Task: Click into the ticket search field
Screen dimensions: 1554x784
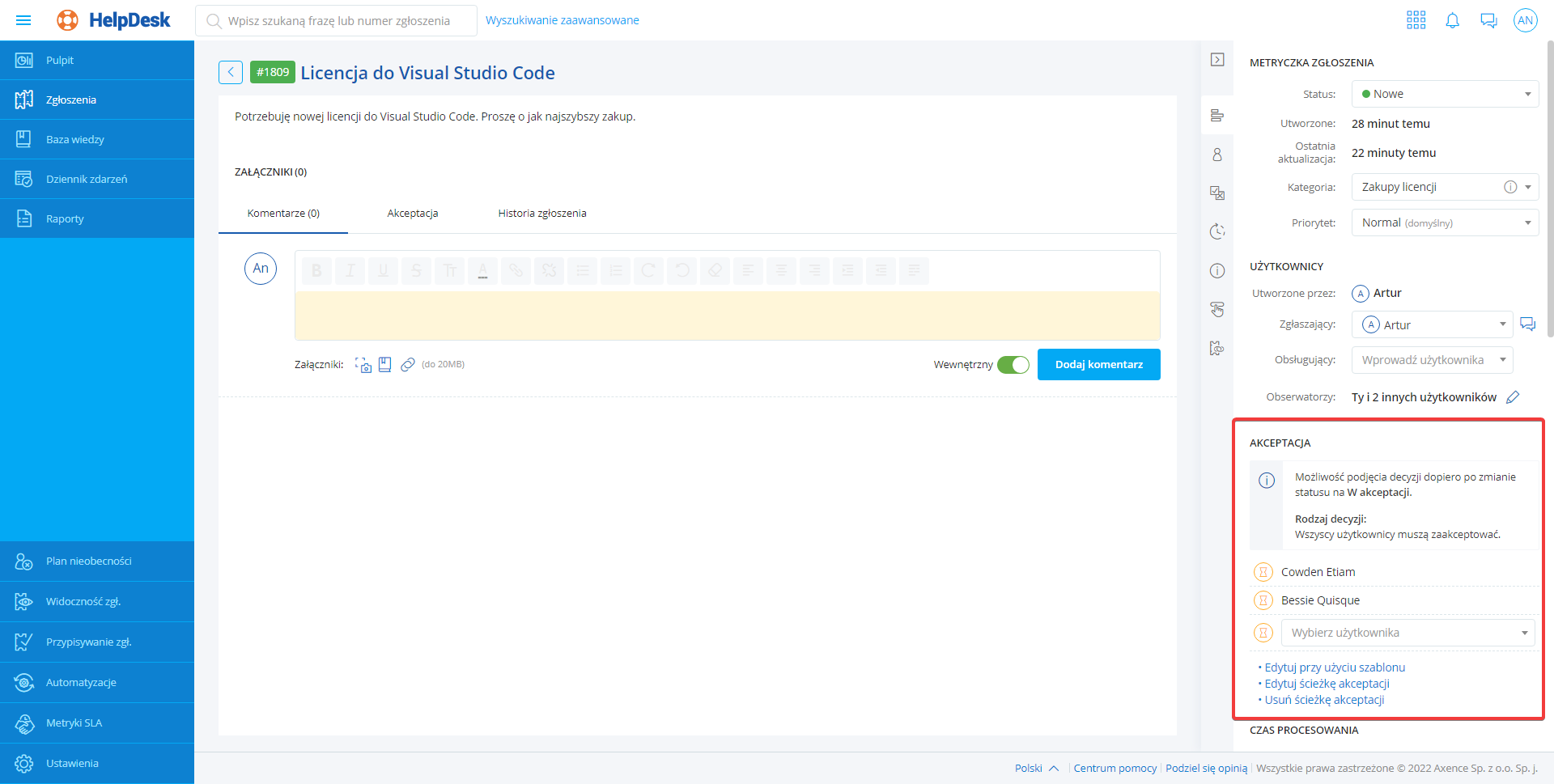Action: click(x=338, y=21)
